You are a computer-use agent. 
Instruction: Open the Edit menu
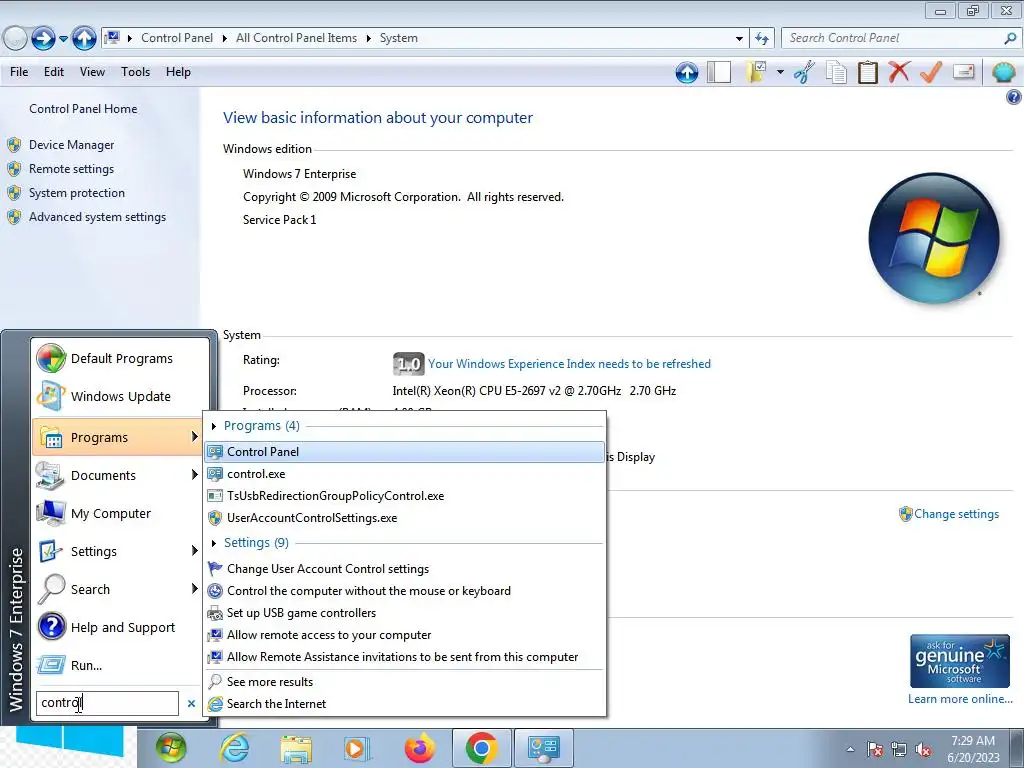54,72
